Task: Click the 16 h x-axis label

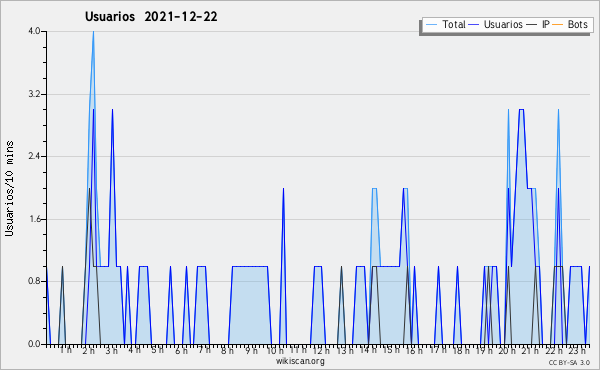Action: (x=414, y=351)
